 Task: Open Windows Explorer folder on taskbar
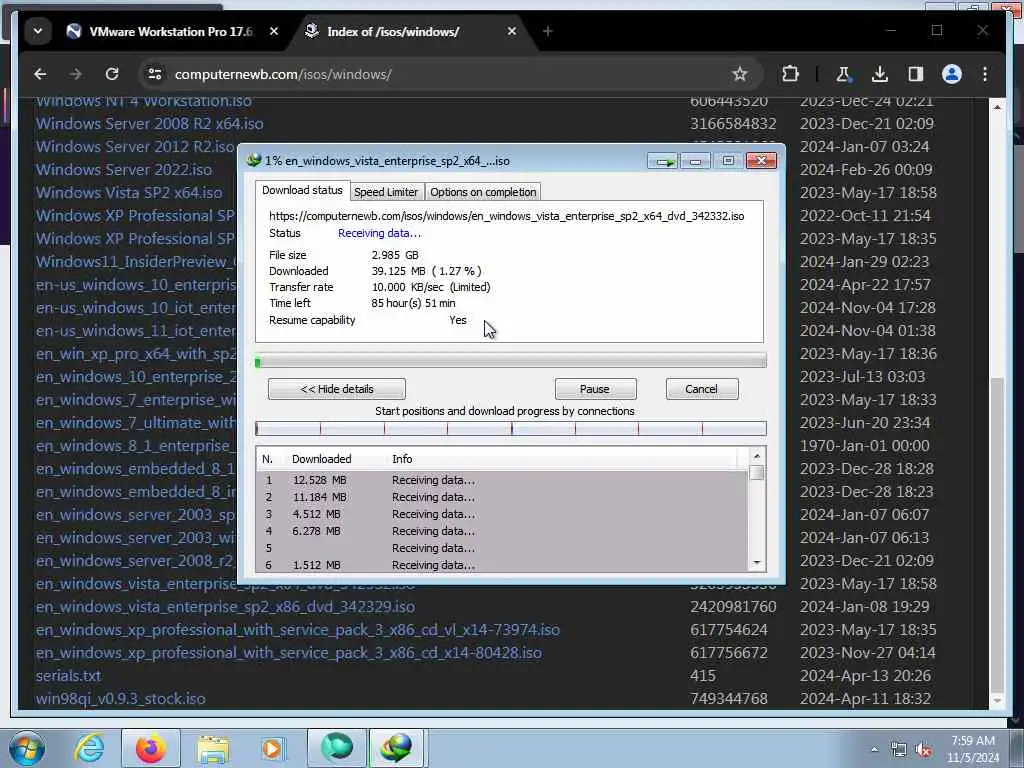(213, 748)
